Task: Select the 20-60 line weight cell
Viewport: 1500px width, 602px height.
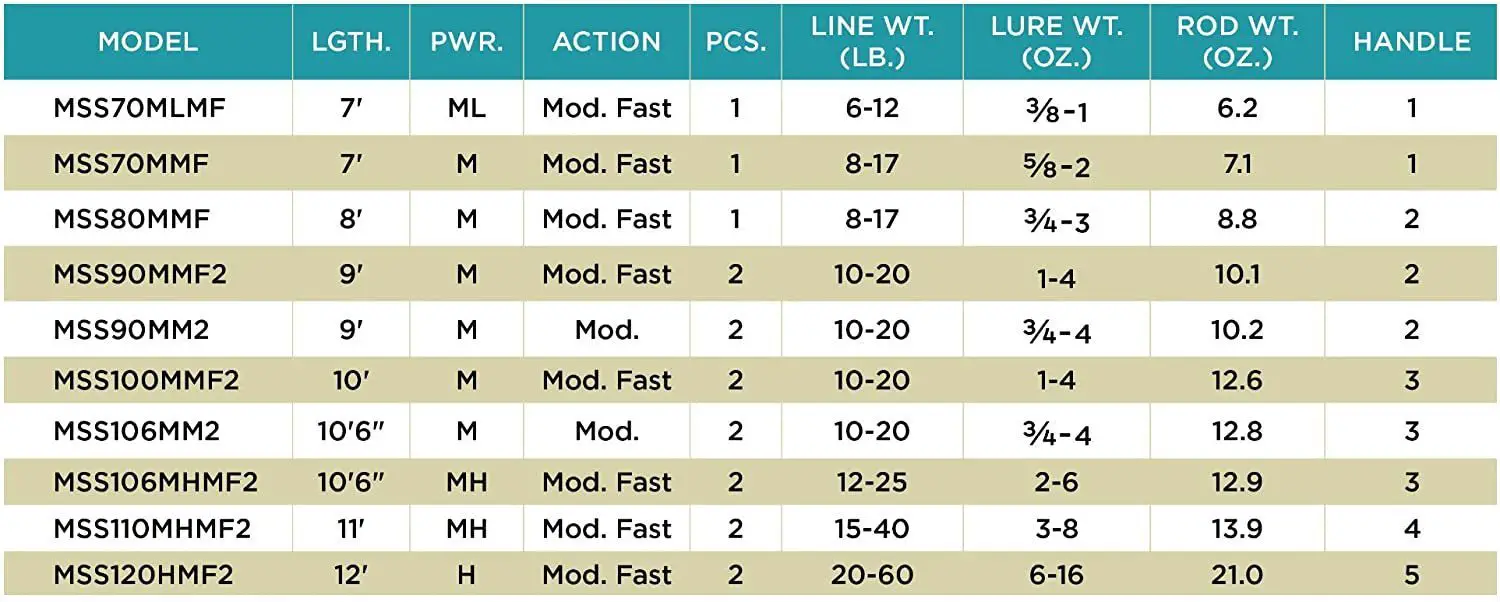Action: click(872, 575)
